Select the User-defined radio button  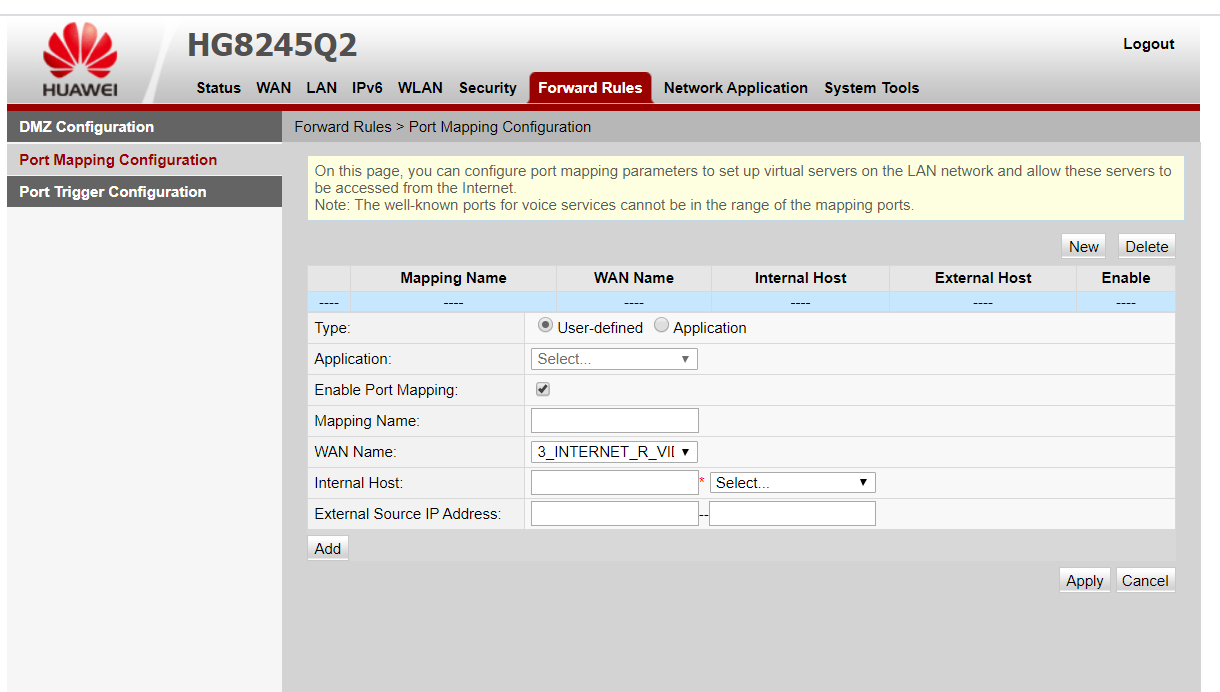pos(545,326)
